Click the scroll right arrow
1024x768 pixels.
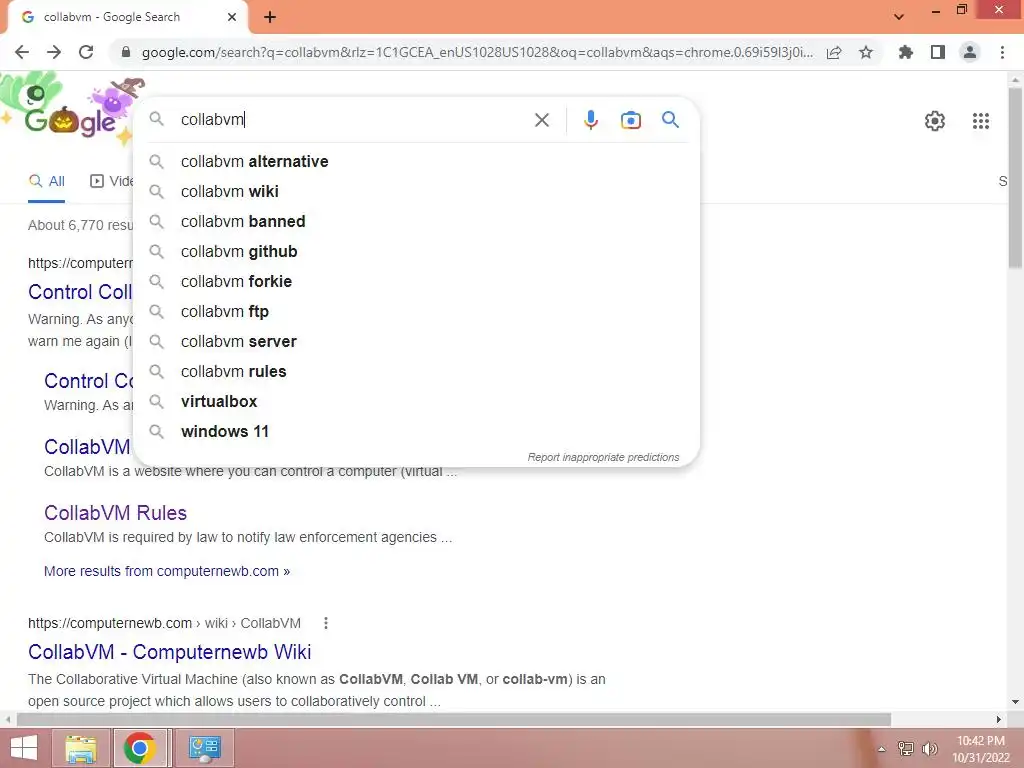tap(999, 720)
